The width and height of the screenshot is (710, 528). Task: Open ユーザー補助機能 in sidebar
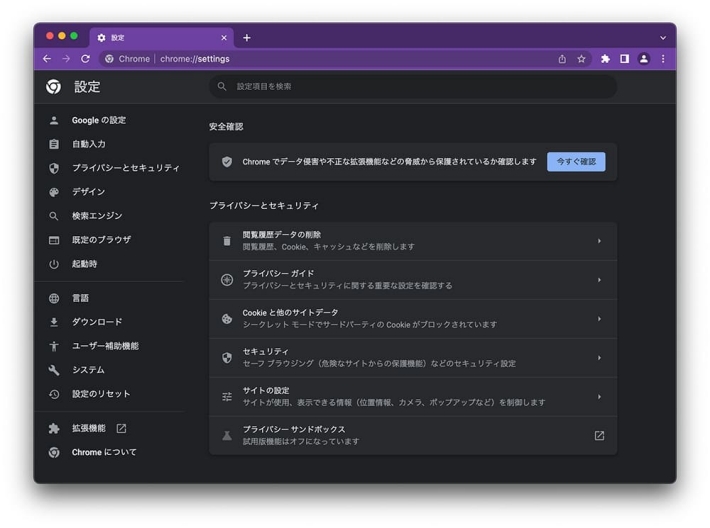pos(105,346)
